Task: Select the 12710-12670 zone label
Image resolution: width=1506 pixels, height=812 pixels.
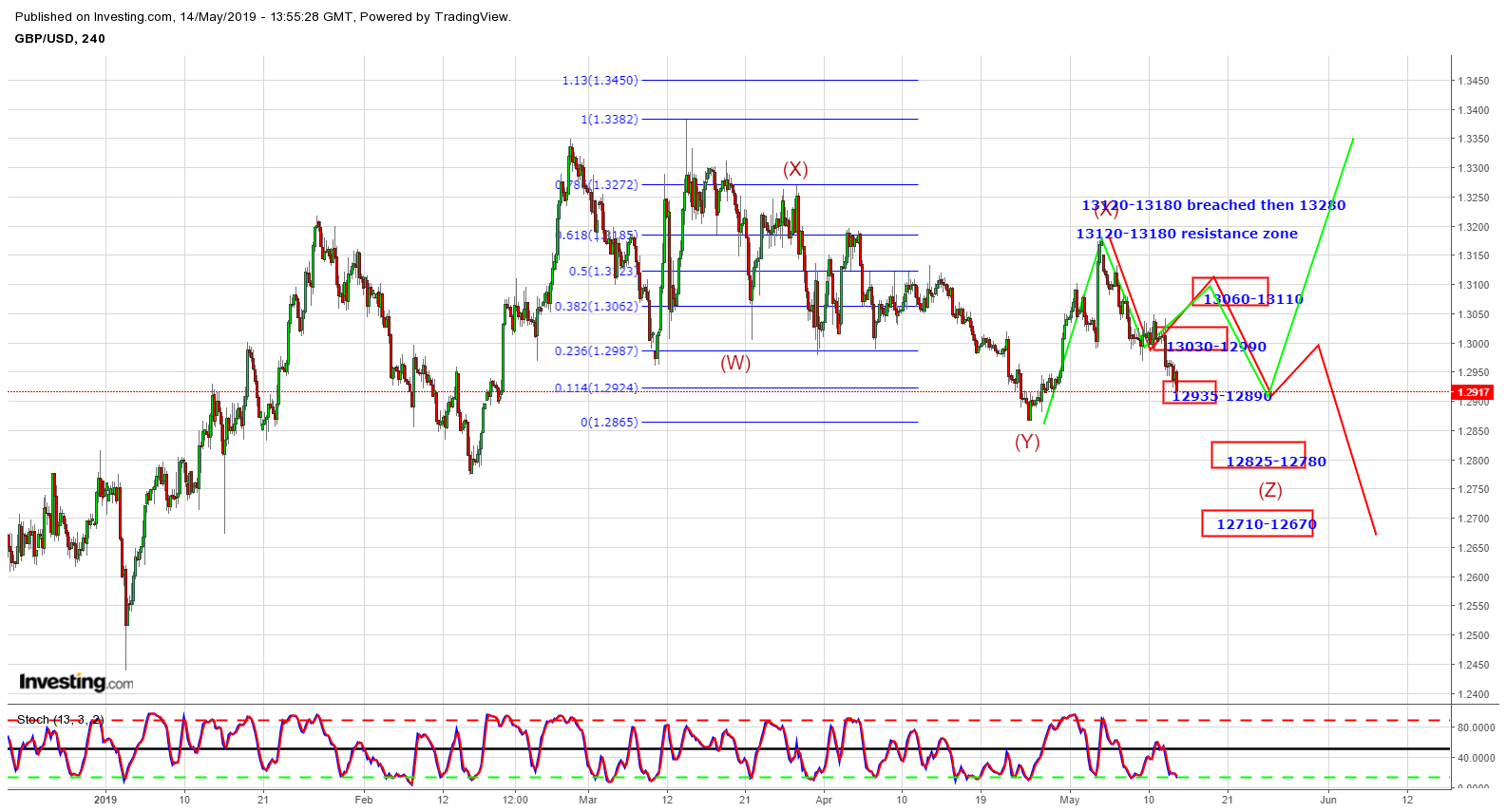Action: (1267, 524)
